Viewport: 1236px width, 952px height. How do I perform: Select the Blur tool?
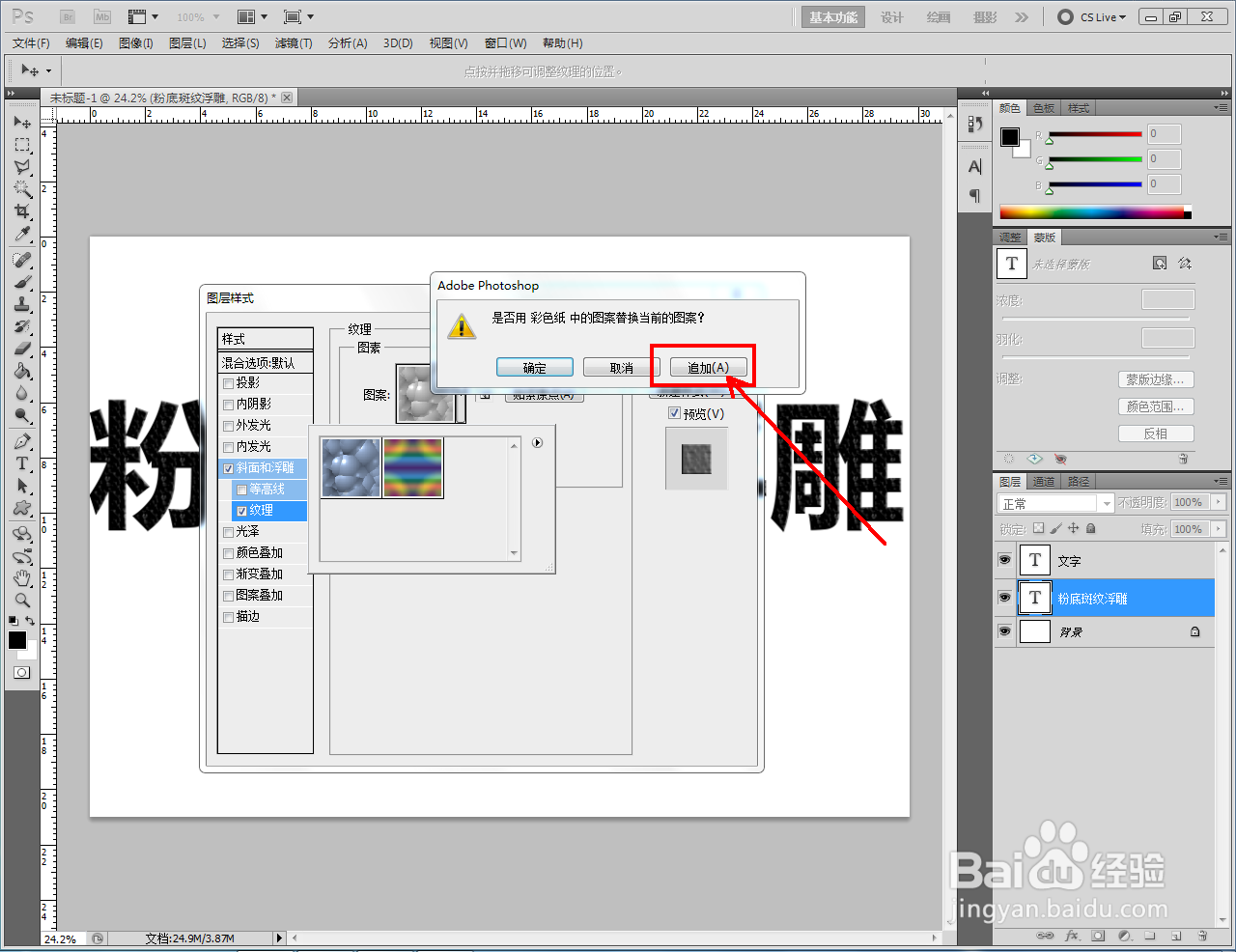[22, 393]
